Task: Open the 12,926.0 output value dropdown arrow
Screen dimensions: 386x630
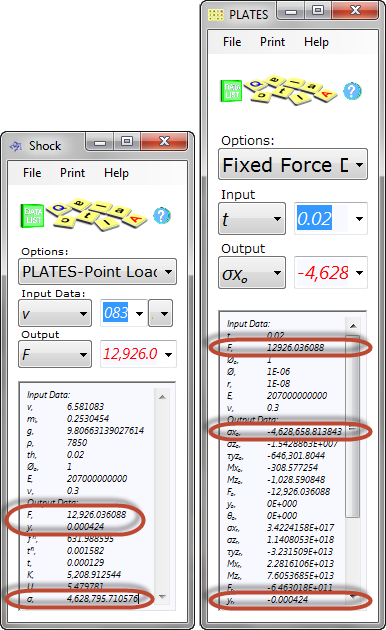Action: [x=168, y=354]
